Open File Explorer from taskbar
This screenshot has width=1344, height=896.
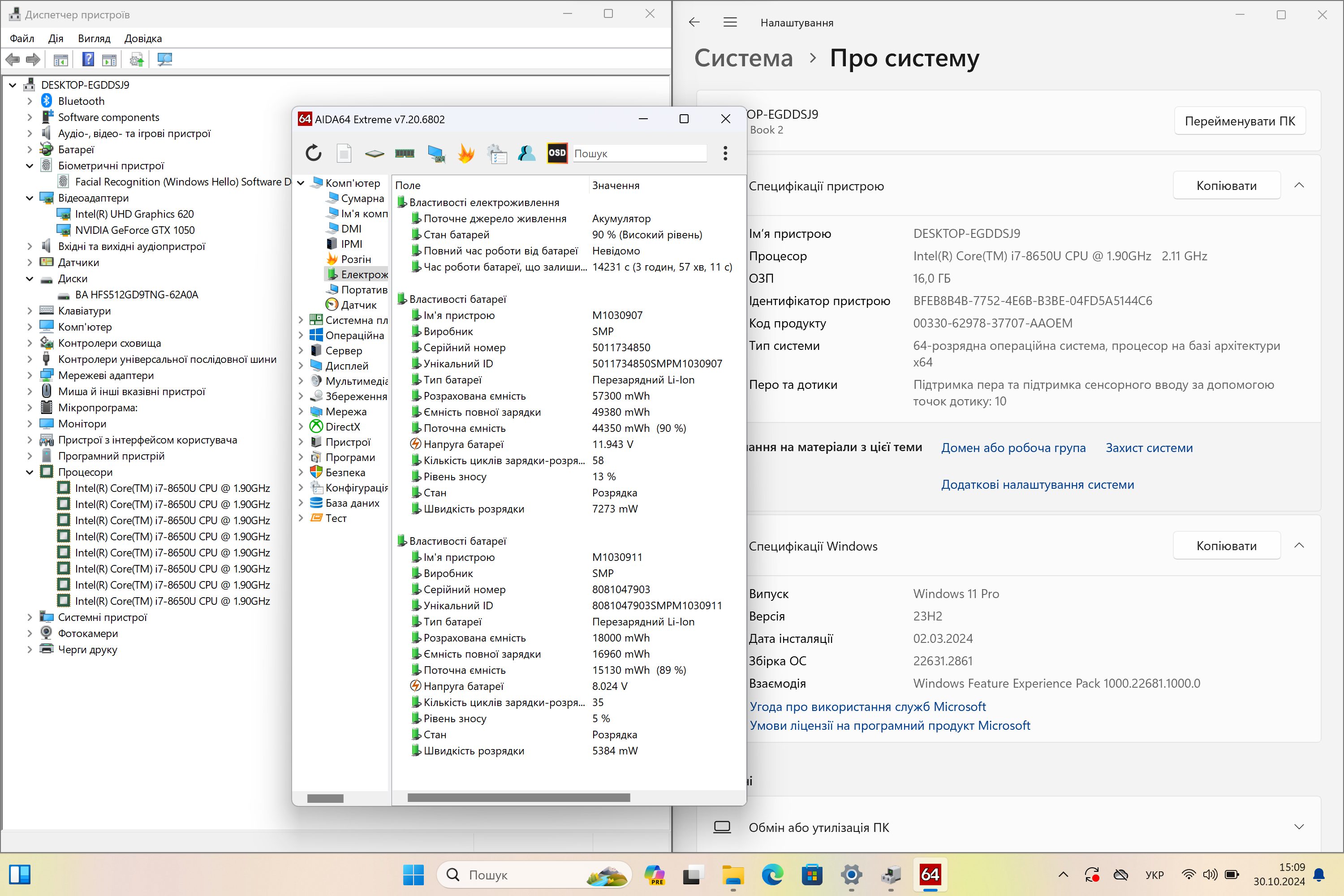732,874
